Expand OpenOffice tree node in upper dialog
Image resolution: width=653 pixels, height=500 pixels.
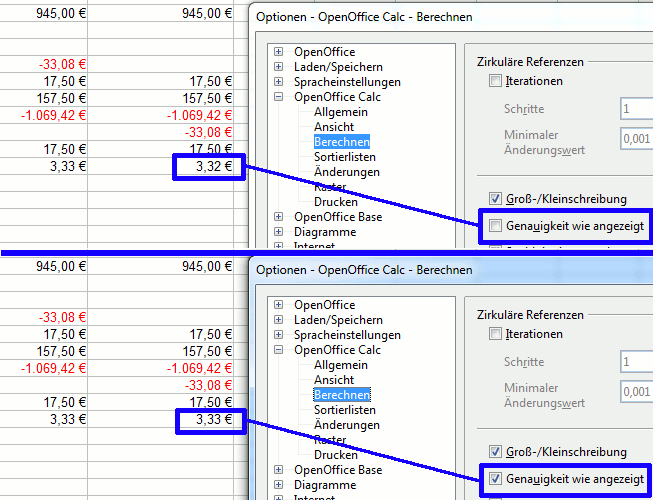coord(279,52)
